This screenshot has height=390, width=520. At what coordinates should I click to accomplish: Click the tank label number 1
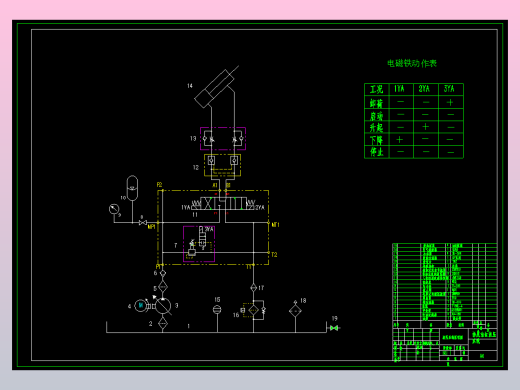coord(189,326)
